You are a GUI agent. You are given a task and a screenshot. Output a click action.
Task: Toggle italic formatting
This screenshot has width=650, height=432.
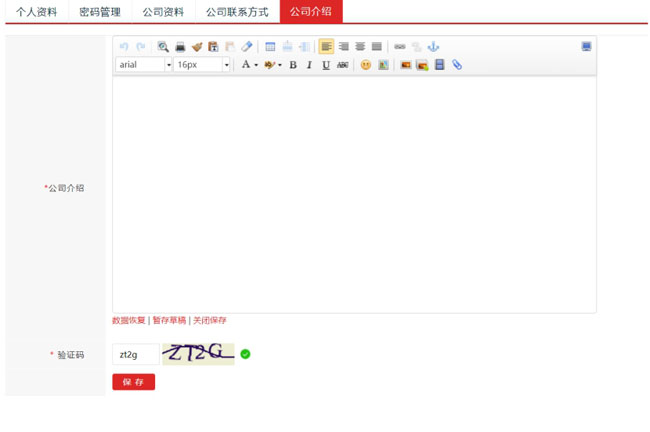[309, 65]
